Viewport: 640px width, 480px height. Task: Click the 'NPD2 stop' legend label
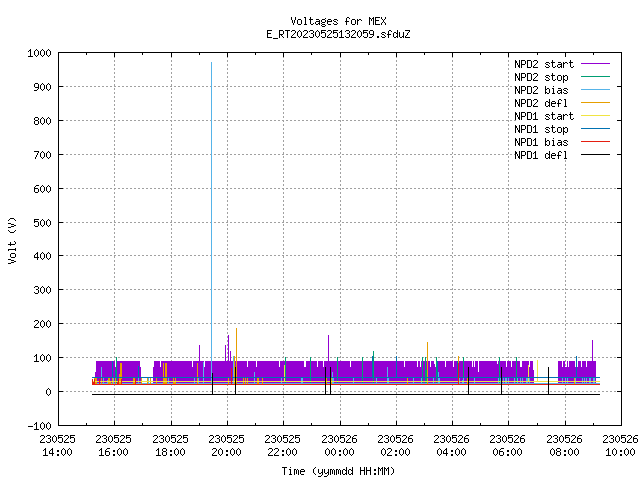541,77
